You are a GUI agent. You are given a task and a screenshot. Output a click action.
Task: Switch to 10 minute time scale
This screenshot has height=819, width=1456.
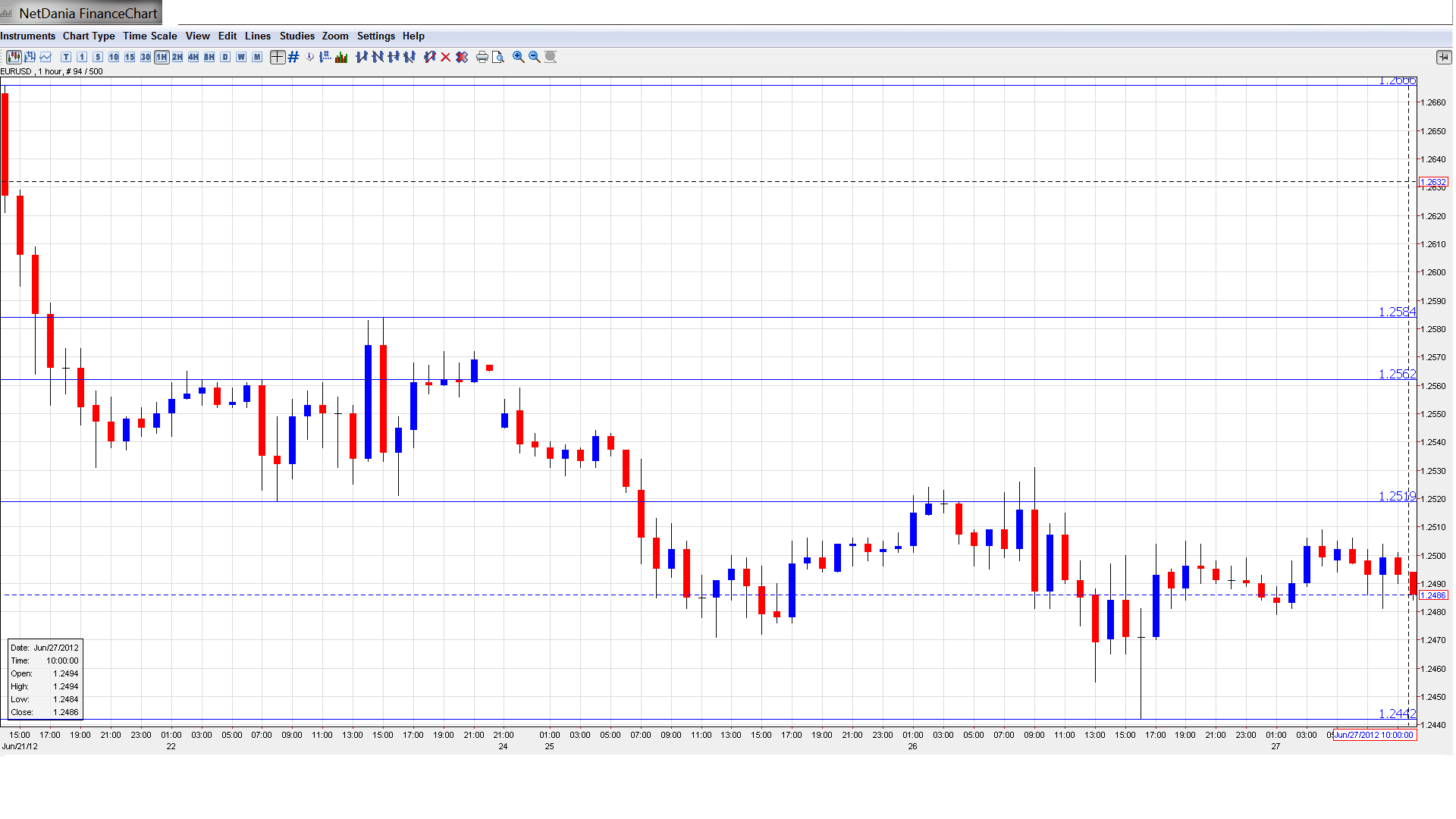tap(114, 57)
